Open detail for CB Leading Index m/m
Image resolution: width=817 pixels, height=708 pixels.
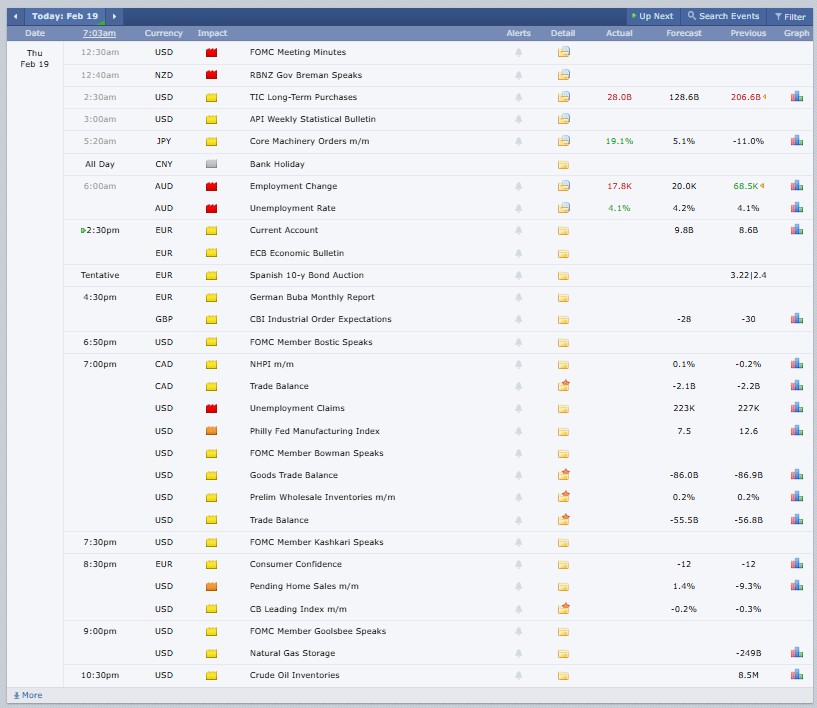tap(564, 609)
